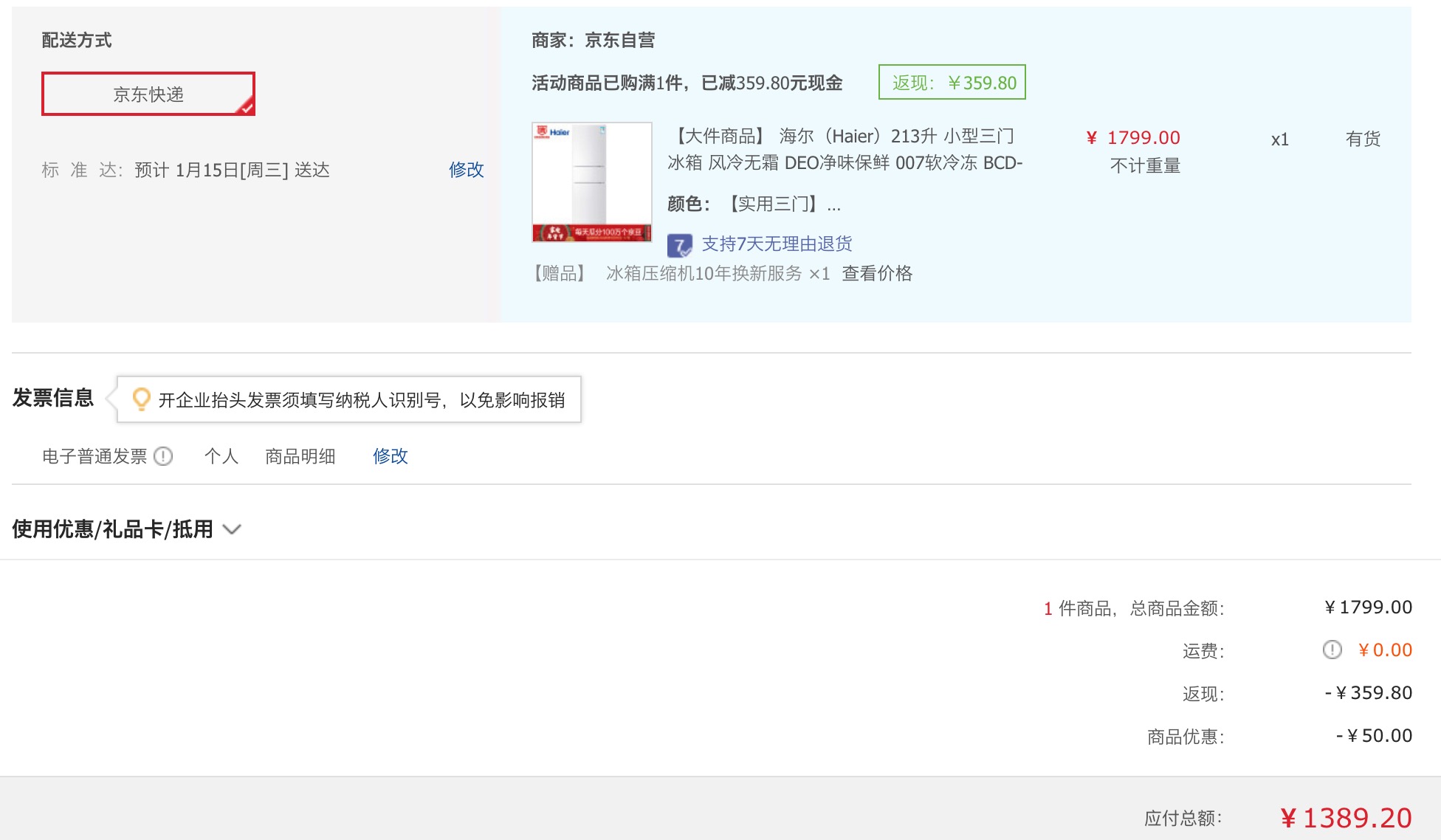The height and width of the screenshot is (840, 1441).
Task: Click the 电子普通发票 invoice type text
Action: pos(94,456)
